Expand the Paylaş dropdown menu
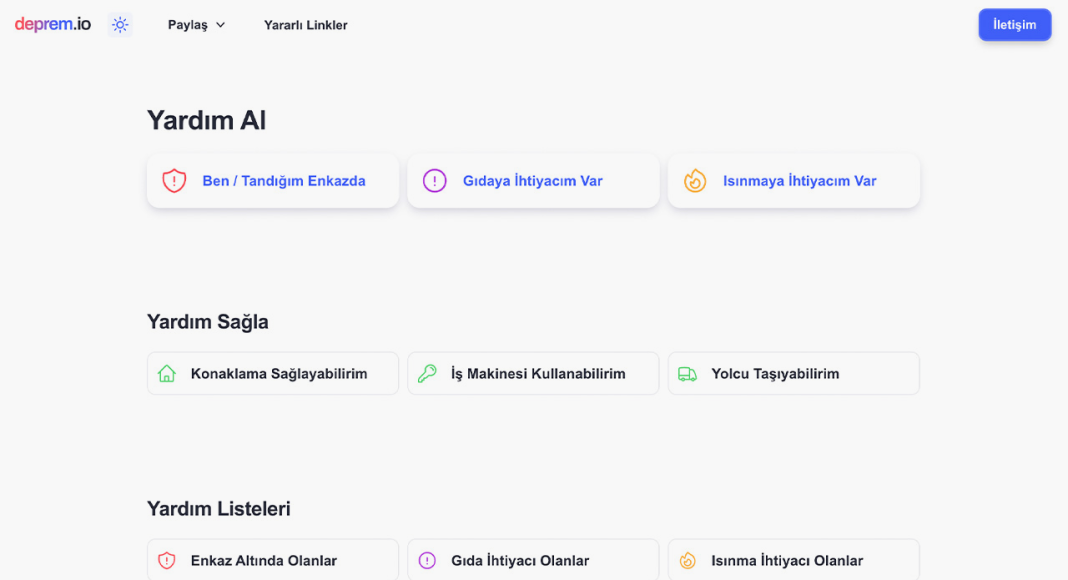Screen dimensions: 1068x580 196,25
